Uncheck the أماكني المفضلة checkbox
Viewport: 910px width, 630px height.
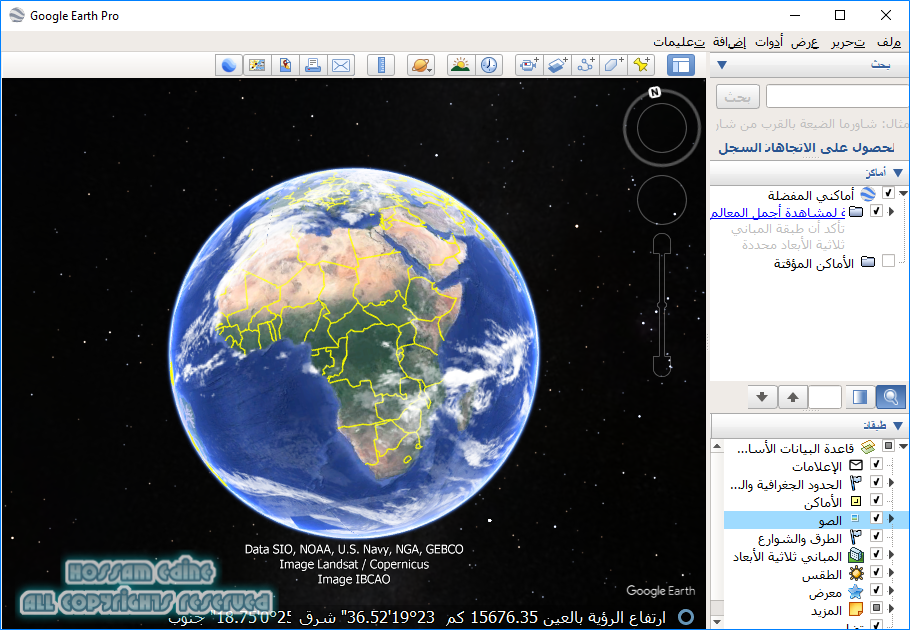pos(888,193)
